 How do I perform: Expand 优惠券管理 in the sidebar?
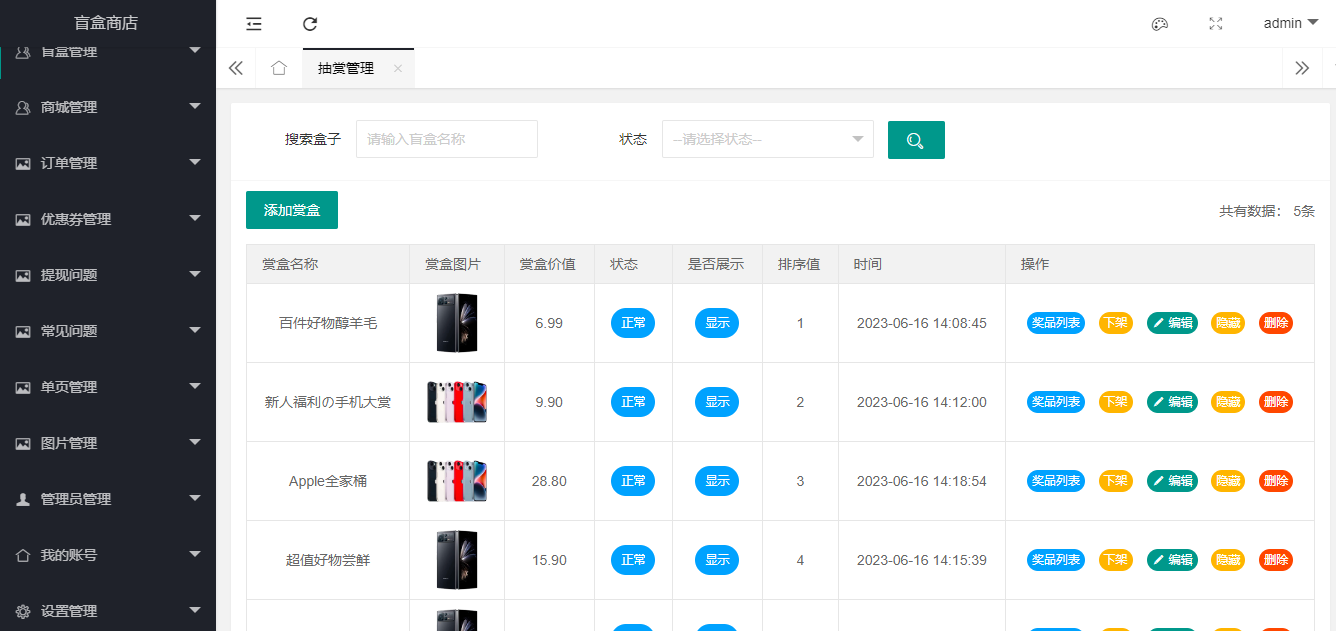[x=108, y=219]
